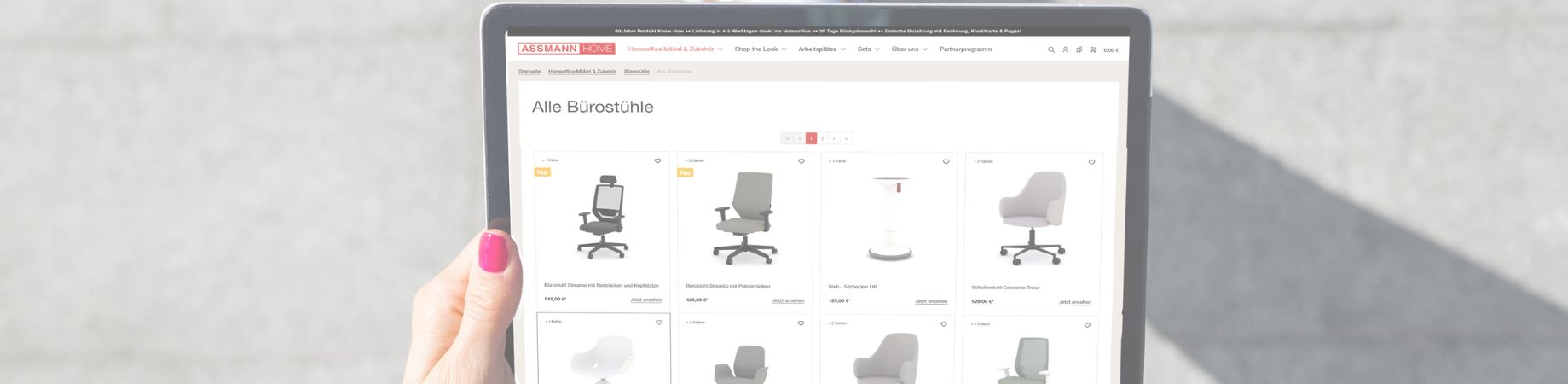Open the shopping cart icon
The width and height of the screenshot is (1568, 384).
click(1093, 49)
